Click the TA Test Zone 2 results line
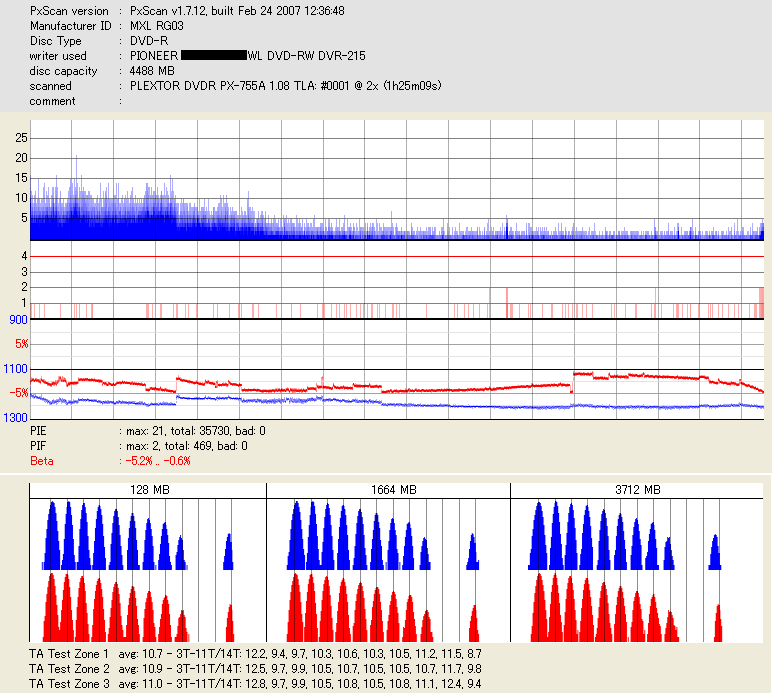This screenshot has width=772, height=693. click(x=255, y=669)
